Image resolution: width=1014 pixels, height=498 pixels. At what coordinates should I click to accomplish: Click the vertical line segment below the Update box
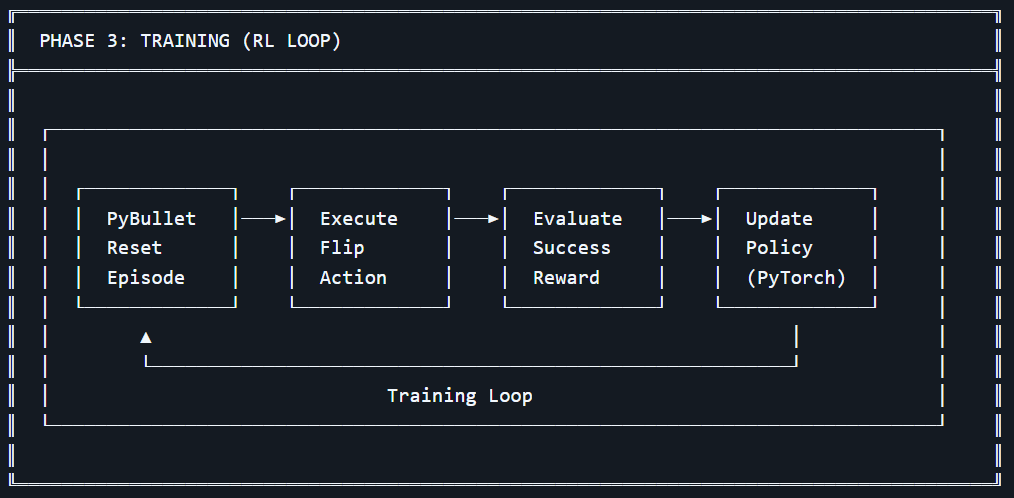[x=796, y=338]
